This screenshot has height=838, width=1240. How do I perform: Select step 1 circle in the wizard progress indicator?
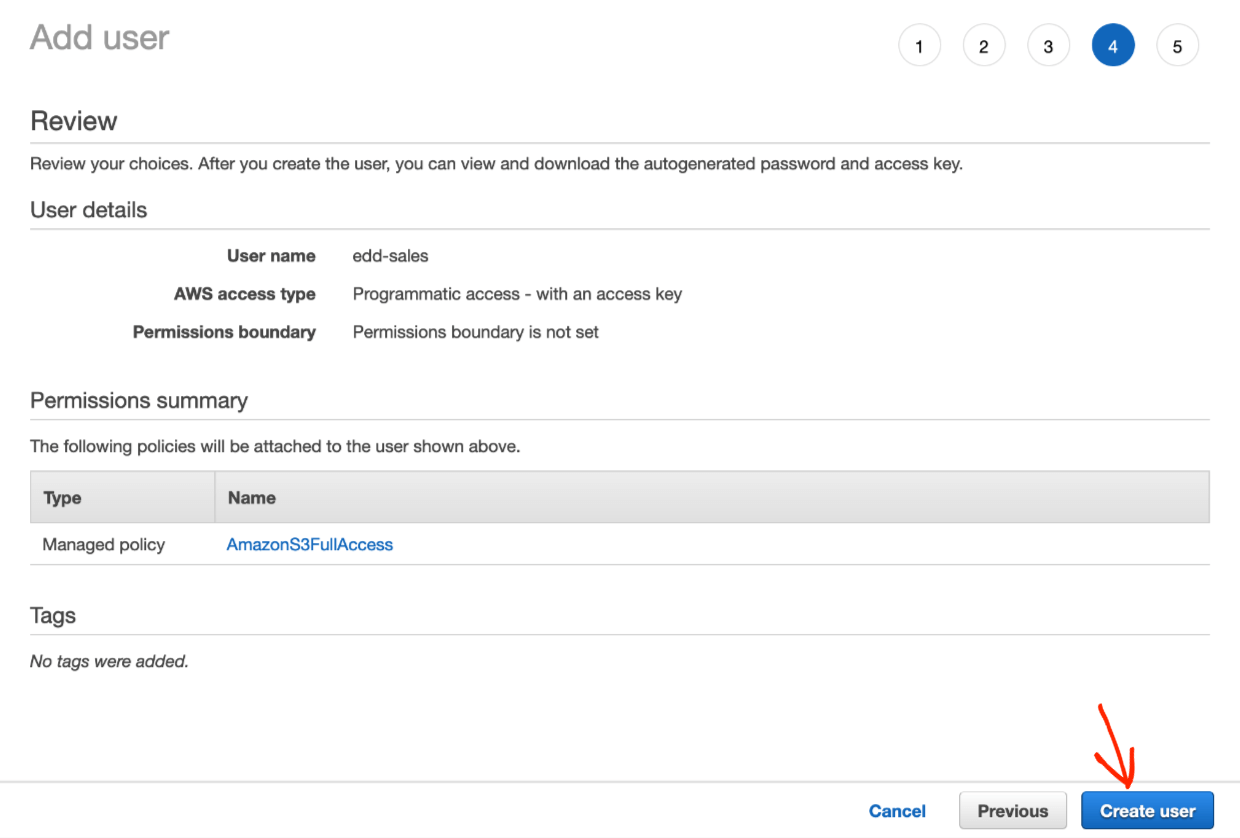click(x=919, y=45)
